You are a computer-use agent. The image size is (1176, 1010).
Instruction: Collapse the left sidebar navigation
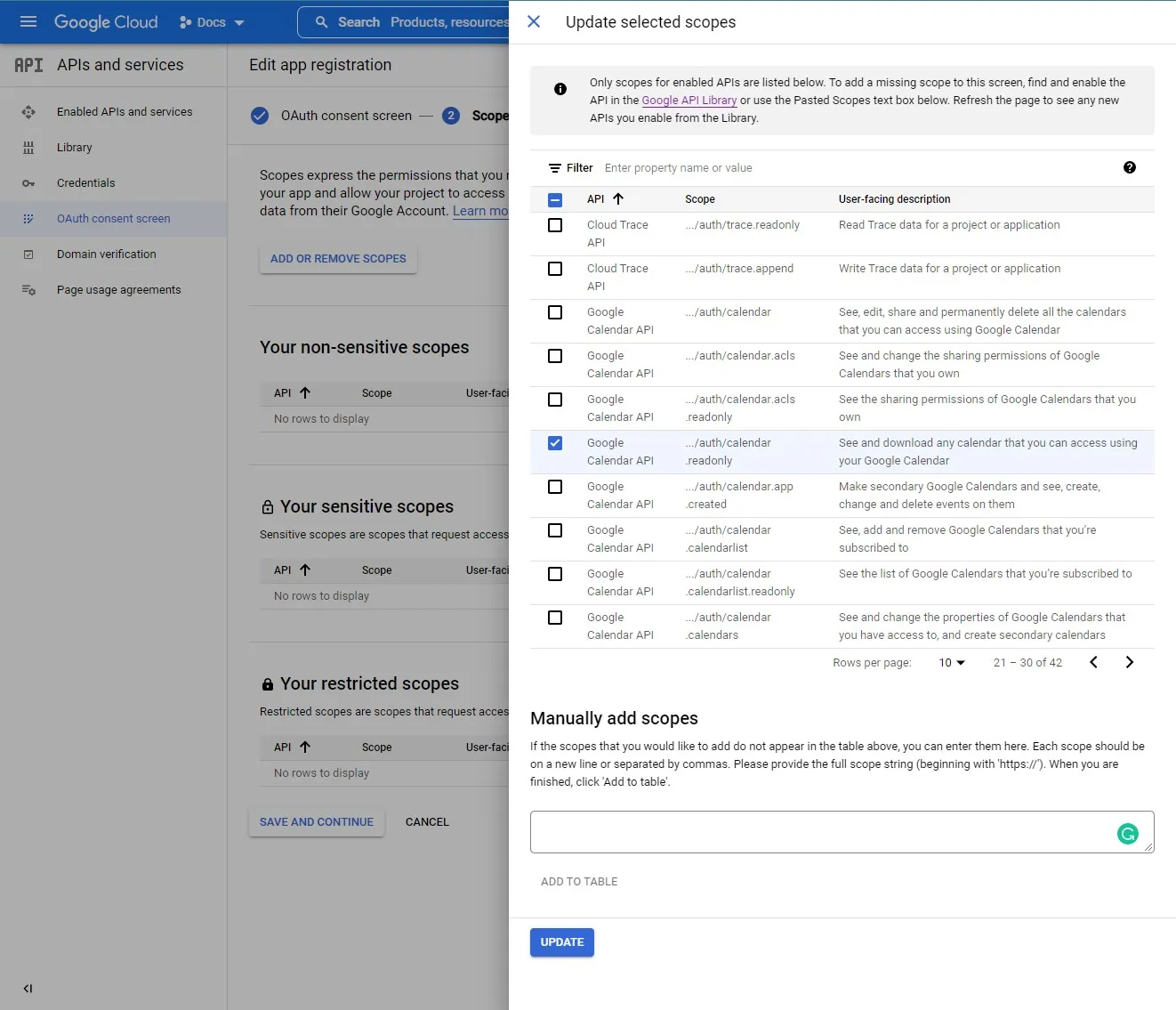(x=28, y=988)
